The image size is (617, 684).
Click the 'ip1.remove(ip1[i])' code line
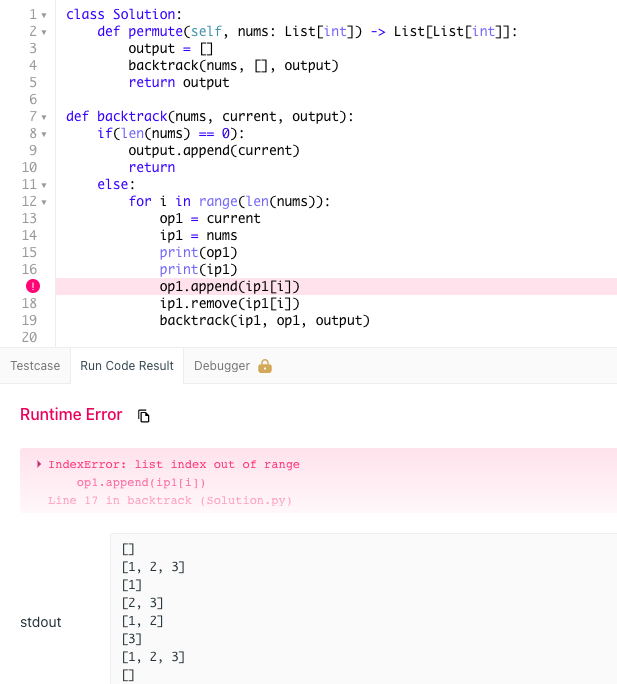click(x=230, y=304)
